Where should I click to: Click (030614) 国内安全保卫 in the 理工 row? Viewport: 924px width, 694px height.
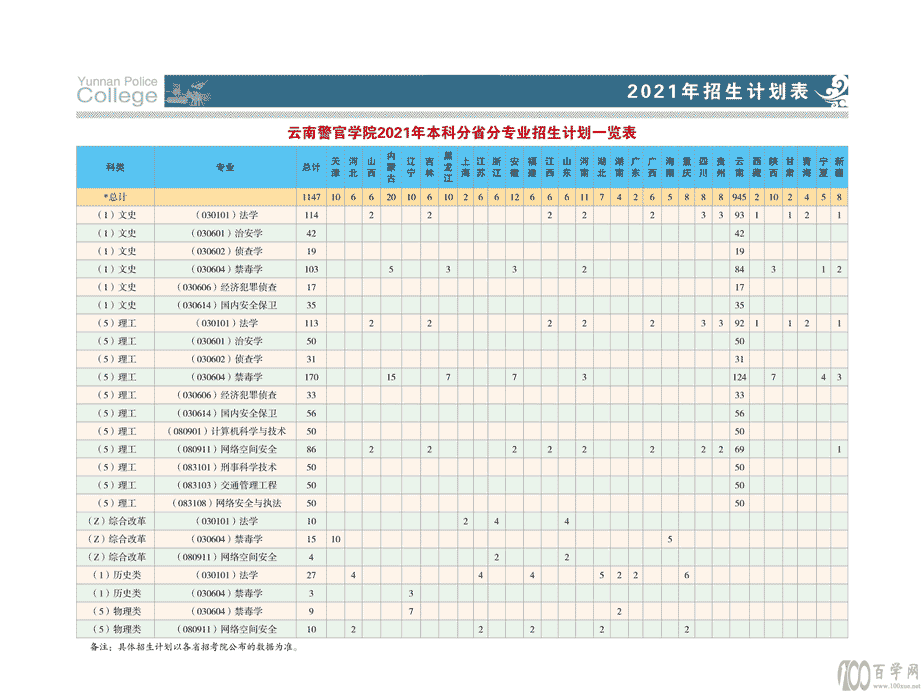[226, 414]
